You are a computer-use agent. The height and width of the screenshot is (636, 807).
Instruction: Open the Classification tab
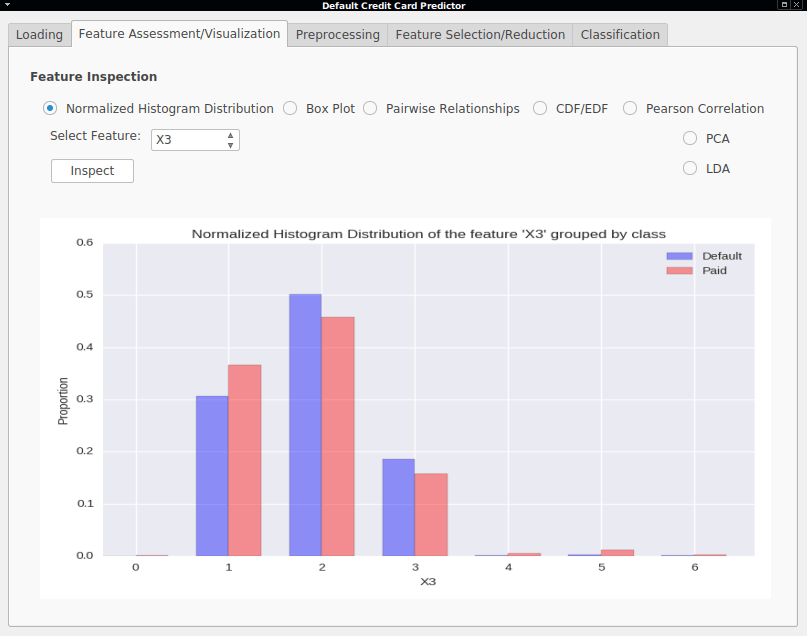pos(620,34)
